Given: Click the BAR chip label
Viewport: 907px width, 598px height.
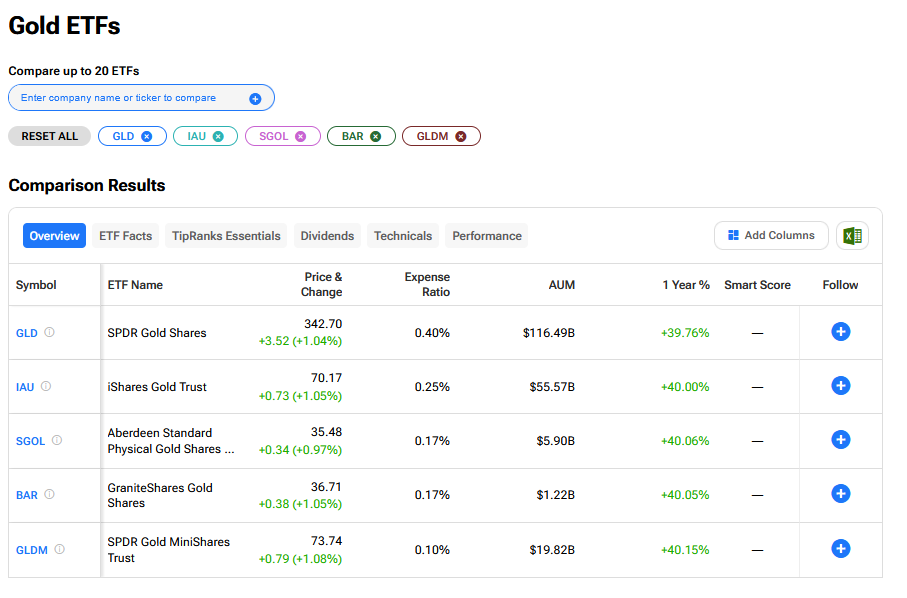Looking at the screenshot, I should [352, 136].
